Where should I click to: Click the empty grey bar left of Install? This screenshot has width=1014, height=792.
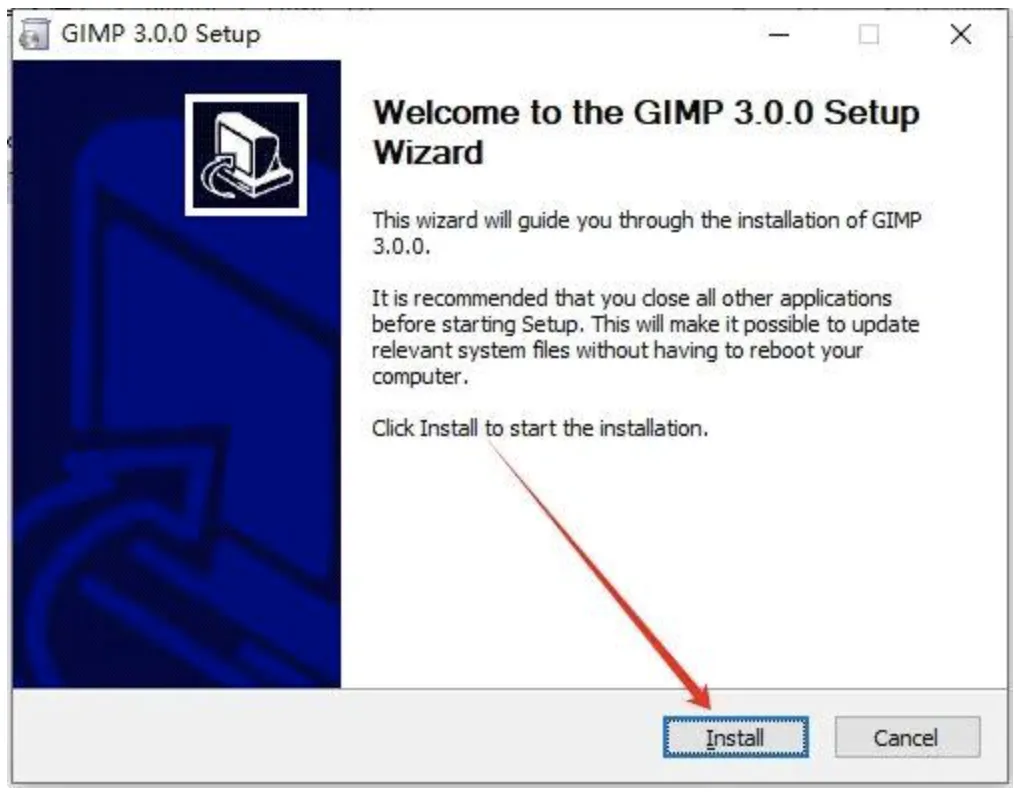[336, 736]
